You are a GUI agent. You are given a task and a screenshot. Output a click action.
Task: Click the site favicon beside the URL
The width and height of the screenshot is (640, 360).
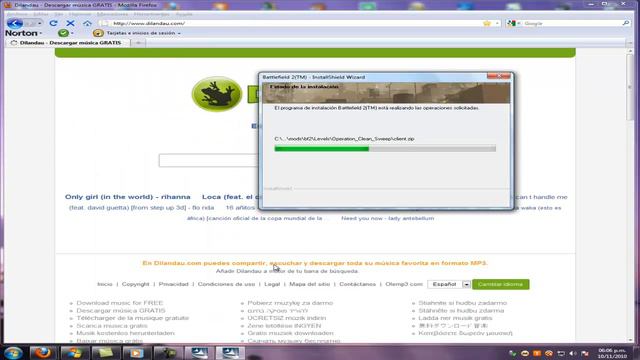[105, 23]
